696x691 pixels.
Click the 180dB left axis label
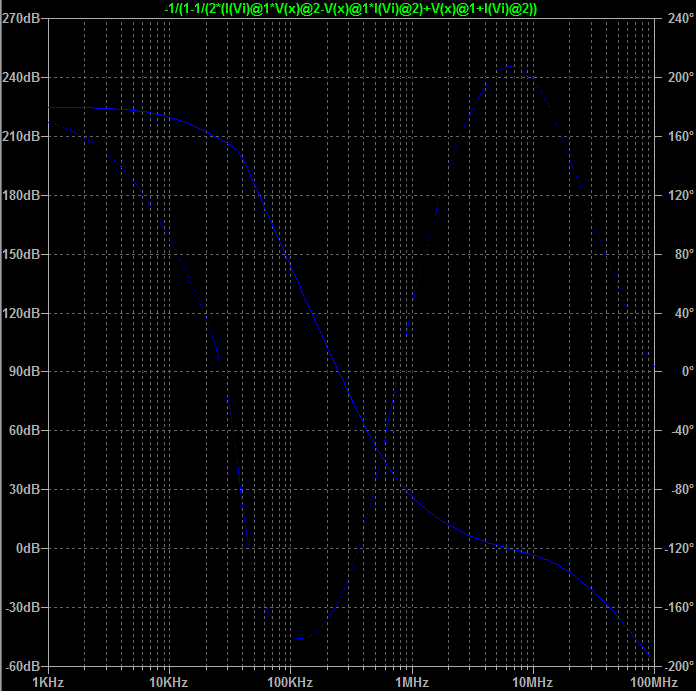[x=21, y=195]
